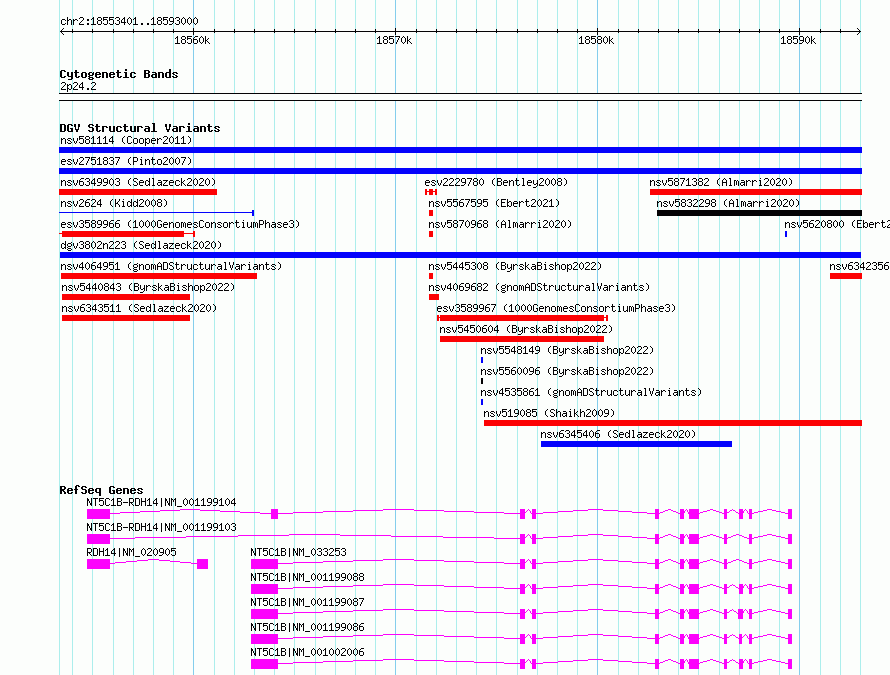
Task: Click the blue bar under dgv3802n223
Action: 460,255
